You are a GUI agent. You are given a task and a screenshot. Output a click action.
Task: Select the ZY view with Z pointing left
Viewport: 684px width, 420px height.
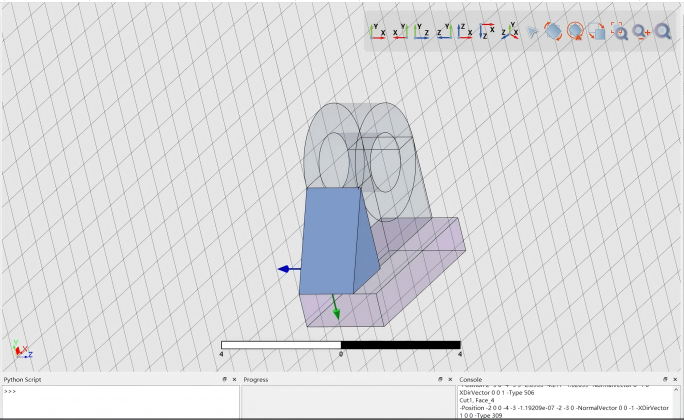tap(444, 32)
